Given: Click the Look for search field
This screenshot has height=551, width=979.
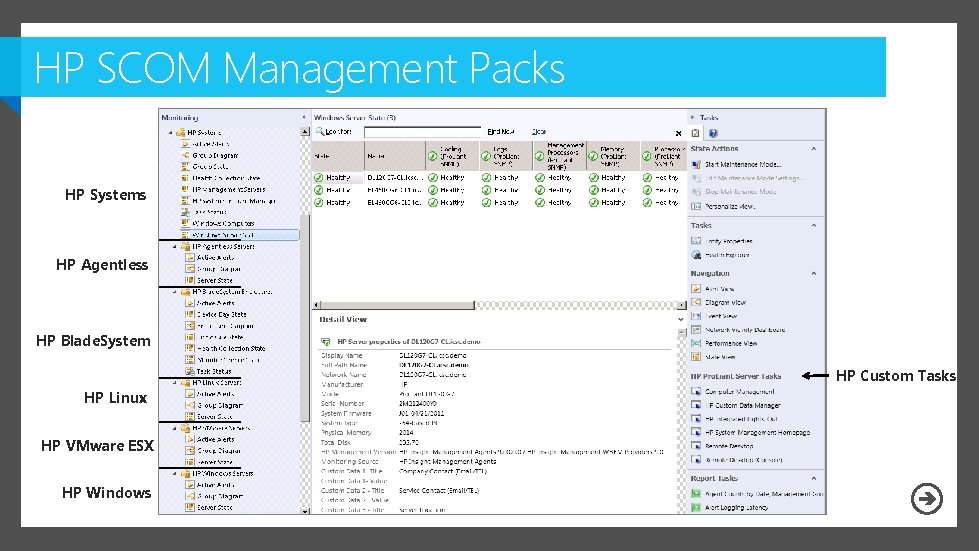Looking at the screenshot, I should coord(422,132).
